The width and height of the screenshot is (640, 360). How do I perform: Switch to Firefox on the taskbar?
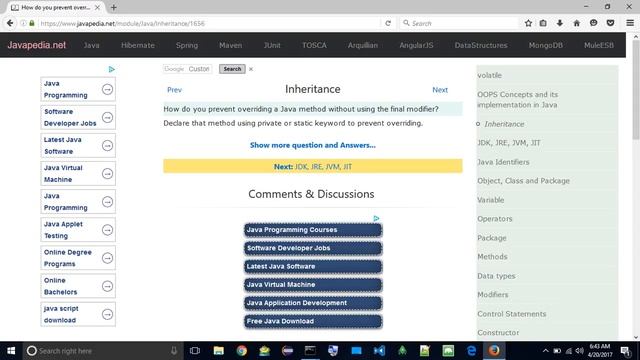[494, 351]
